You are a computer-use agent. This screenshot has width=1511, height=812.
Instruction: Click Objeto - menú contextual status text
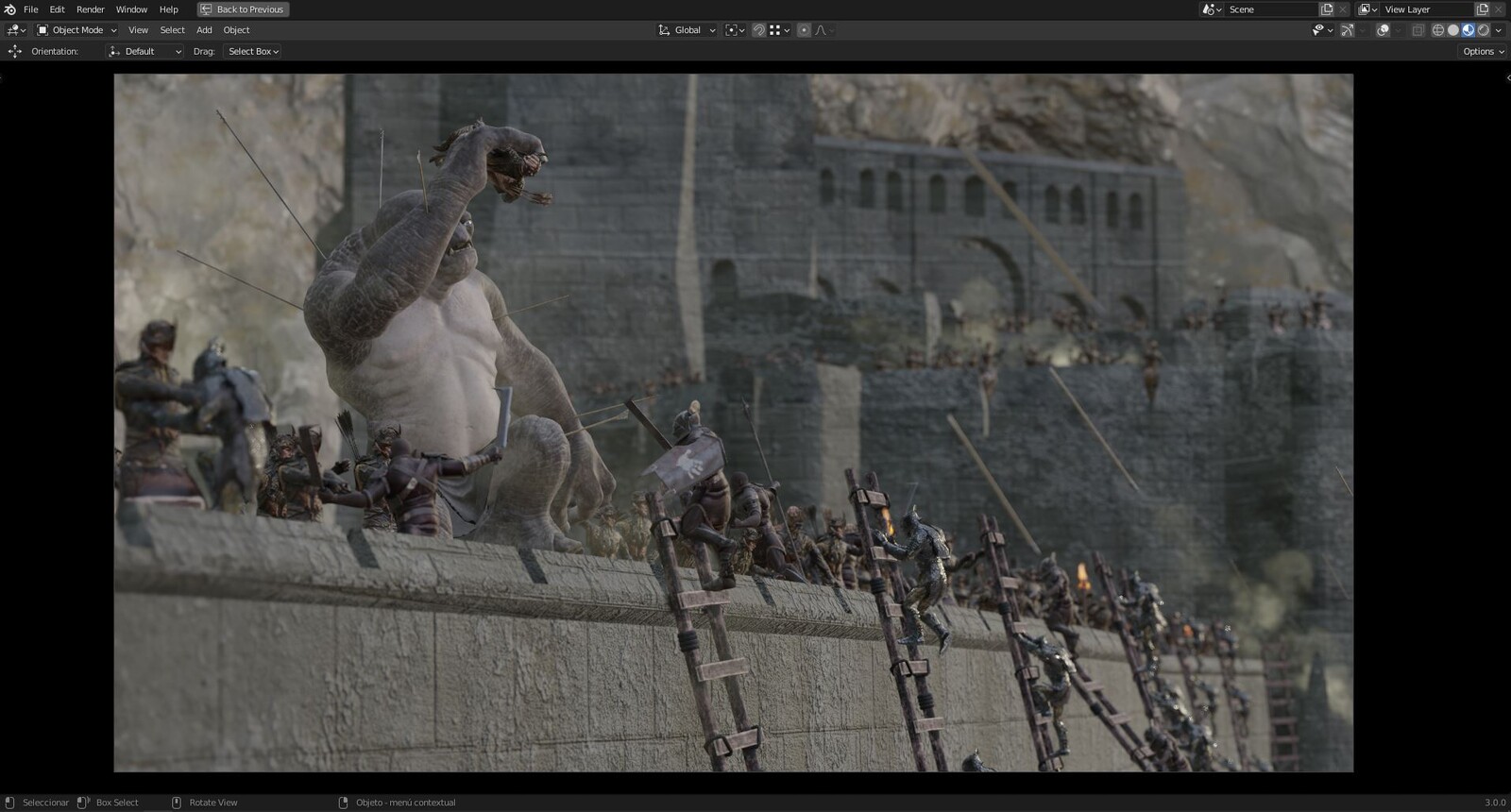(x=405, y=803)
